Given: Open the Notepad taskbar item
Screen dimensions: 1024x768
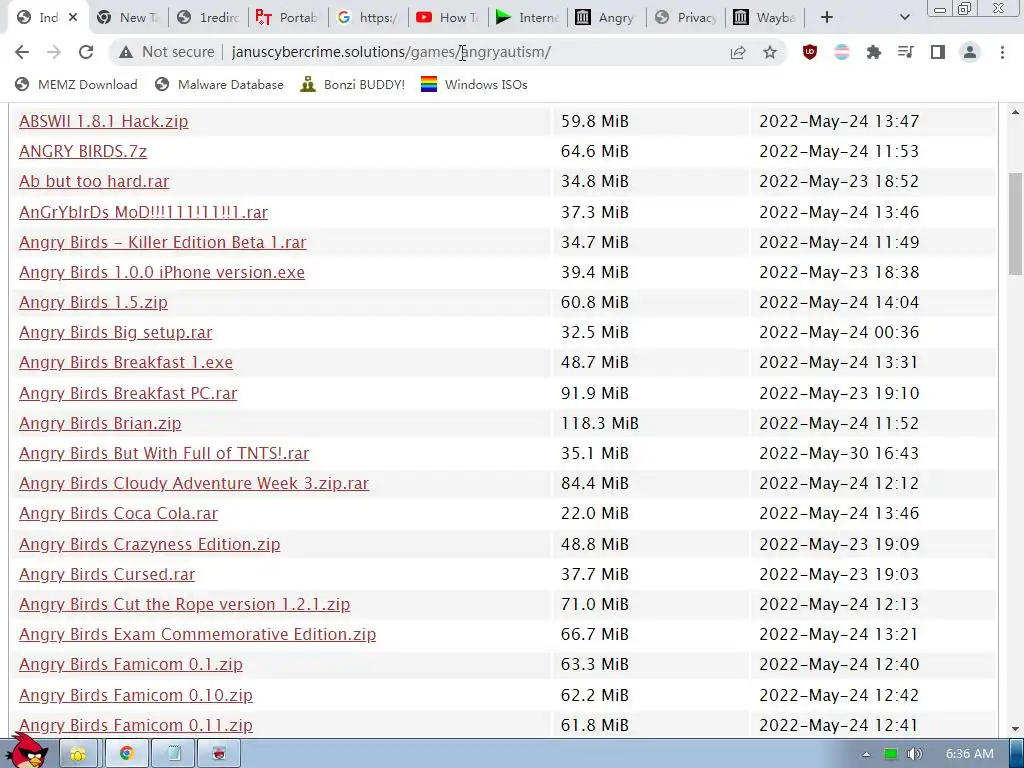Looking at the screenshot, I should pyautogui.click(x=174, y=754).
